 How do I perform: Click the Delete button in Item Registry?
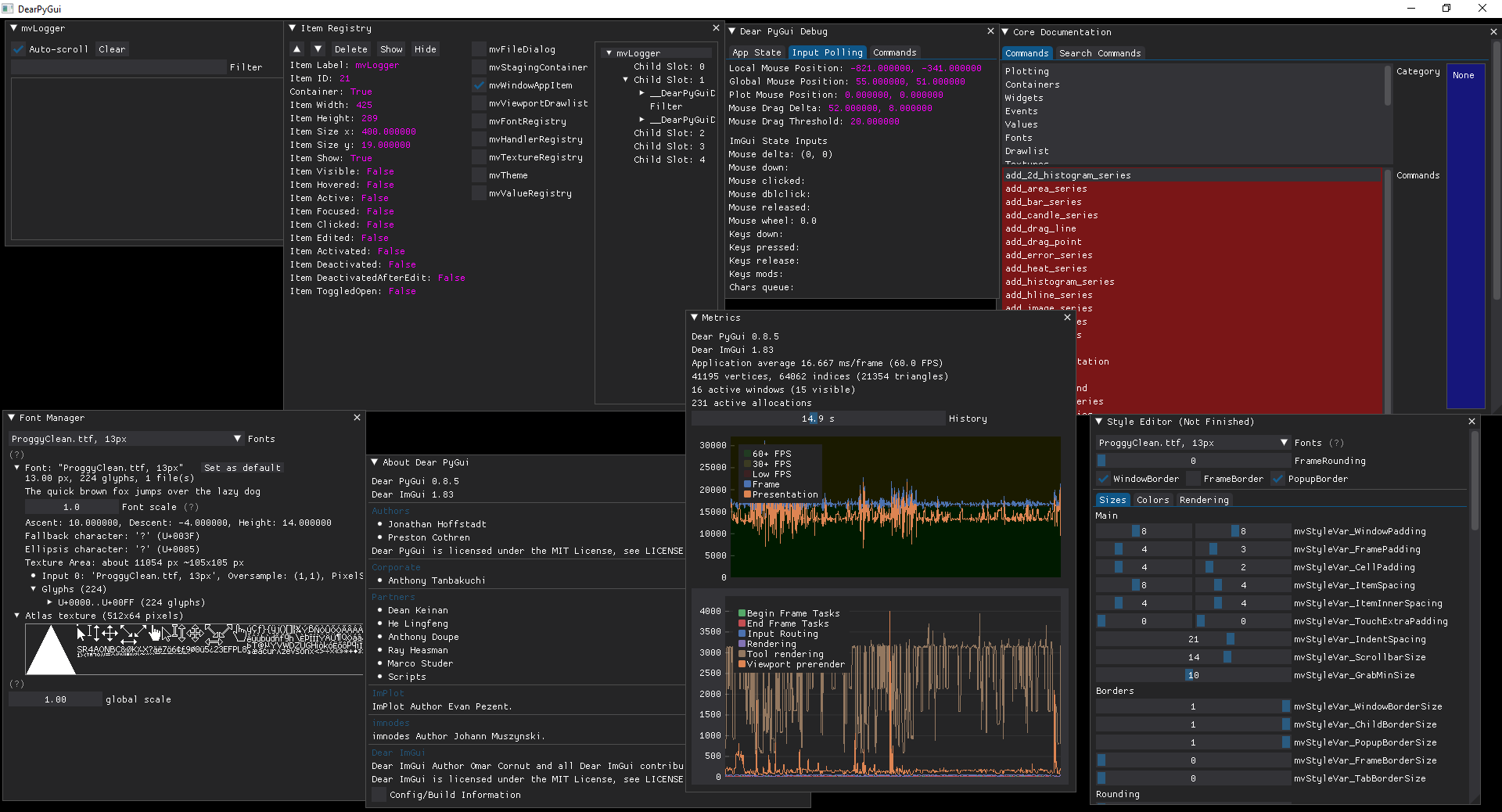tap(350, 49)
